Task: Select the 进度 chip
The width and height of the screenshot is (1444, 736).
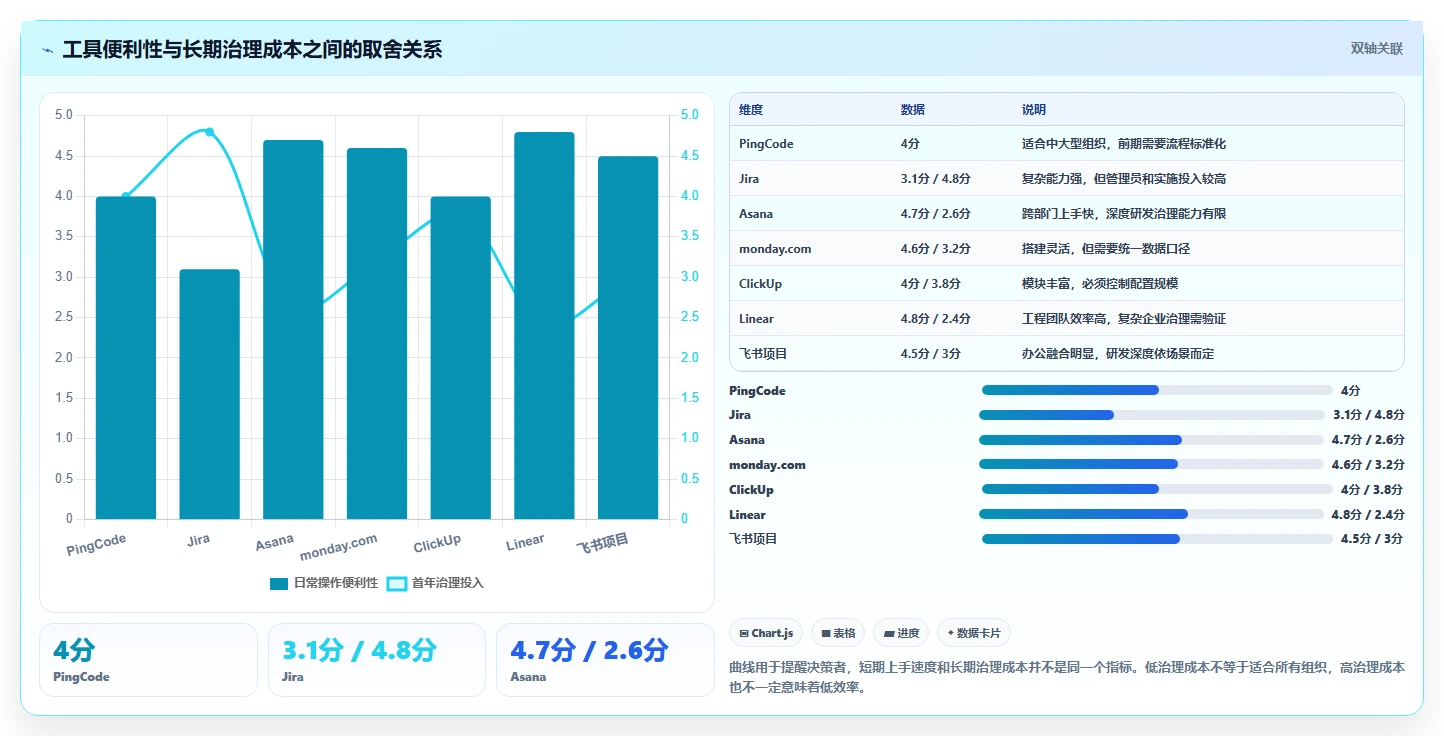Action: 901,633
